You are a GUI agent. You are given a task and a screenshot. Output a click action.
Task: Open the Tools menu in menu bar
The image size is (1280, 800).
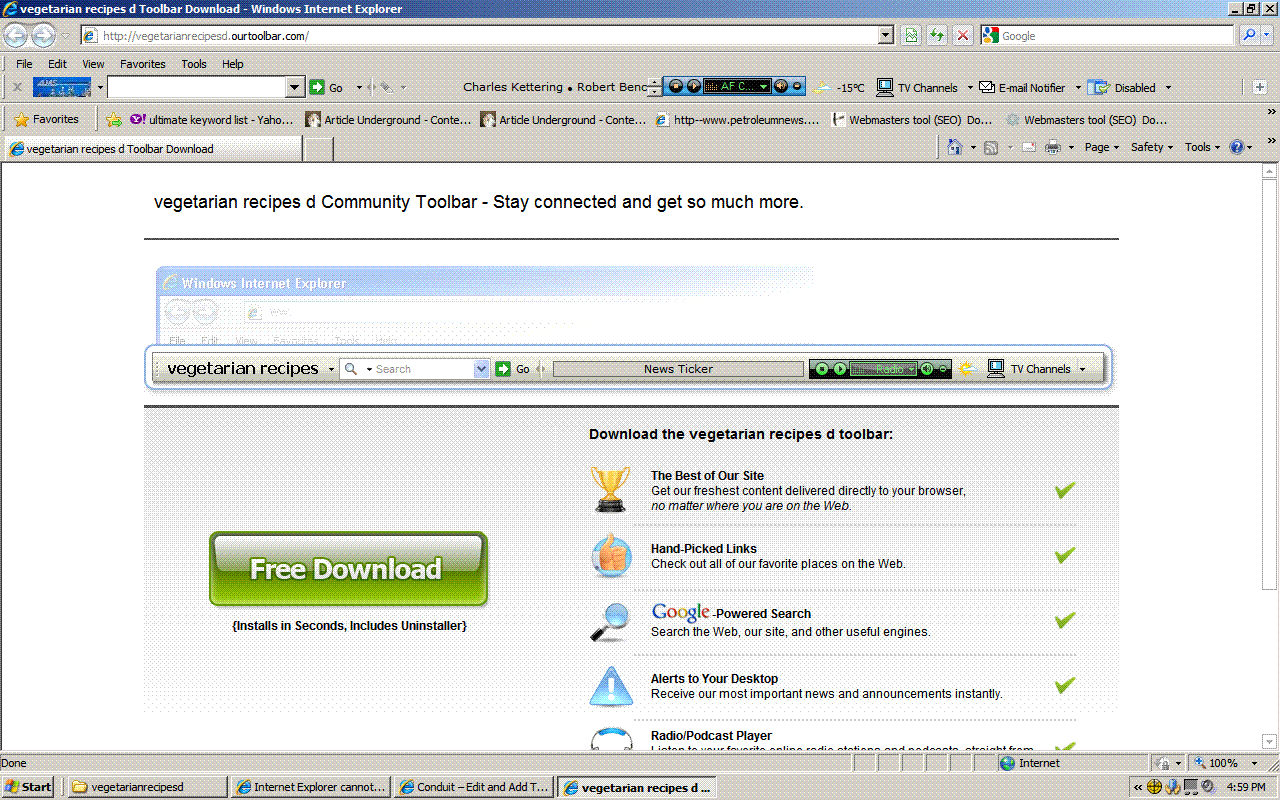point(194,64)
